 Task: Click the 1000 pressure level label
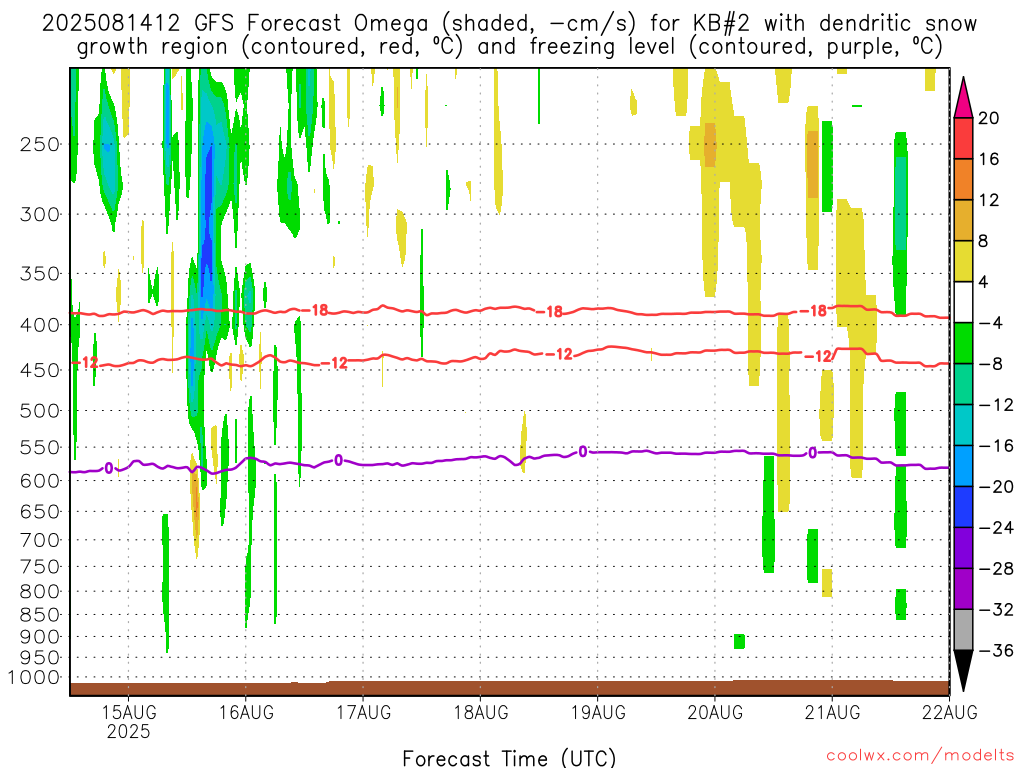pyautogui.click(x=35, y=678)
